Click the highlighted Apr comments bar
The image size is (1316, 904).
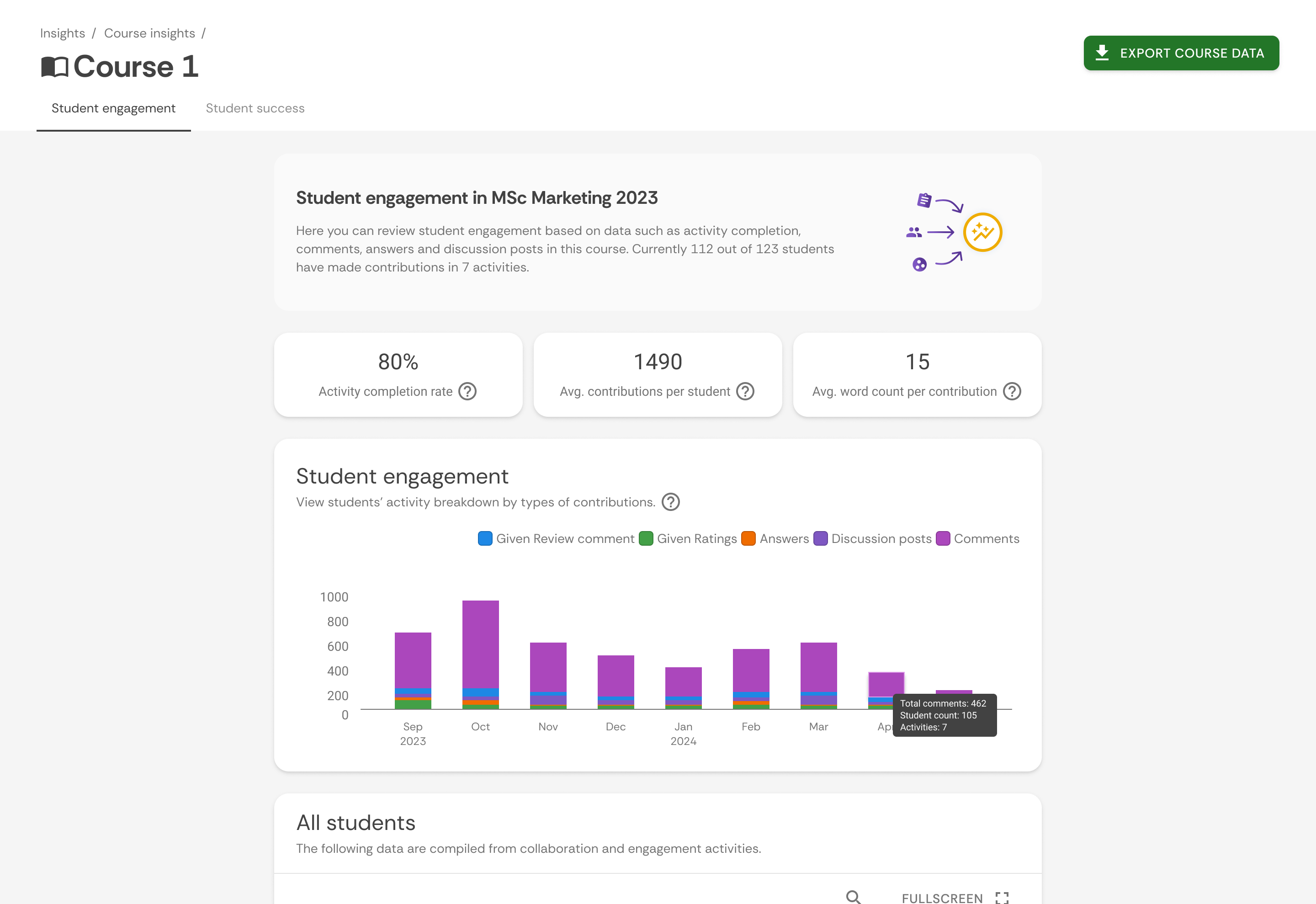pos(886,685)
